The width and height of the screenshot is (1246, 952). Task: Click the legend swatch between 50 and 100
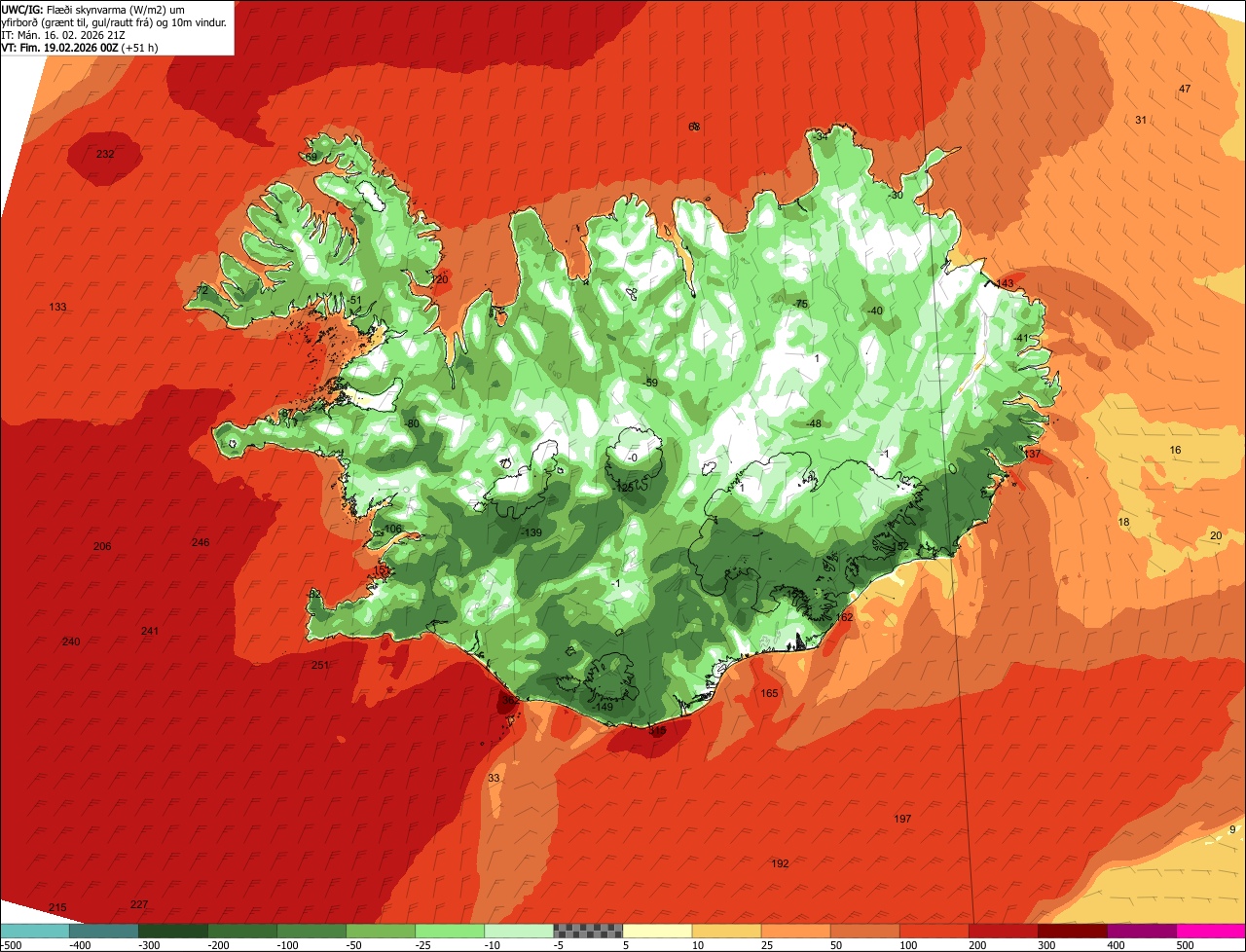coord(864,931)
